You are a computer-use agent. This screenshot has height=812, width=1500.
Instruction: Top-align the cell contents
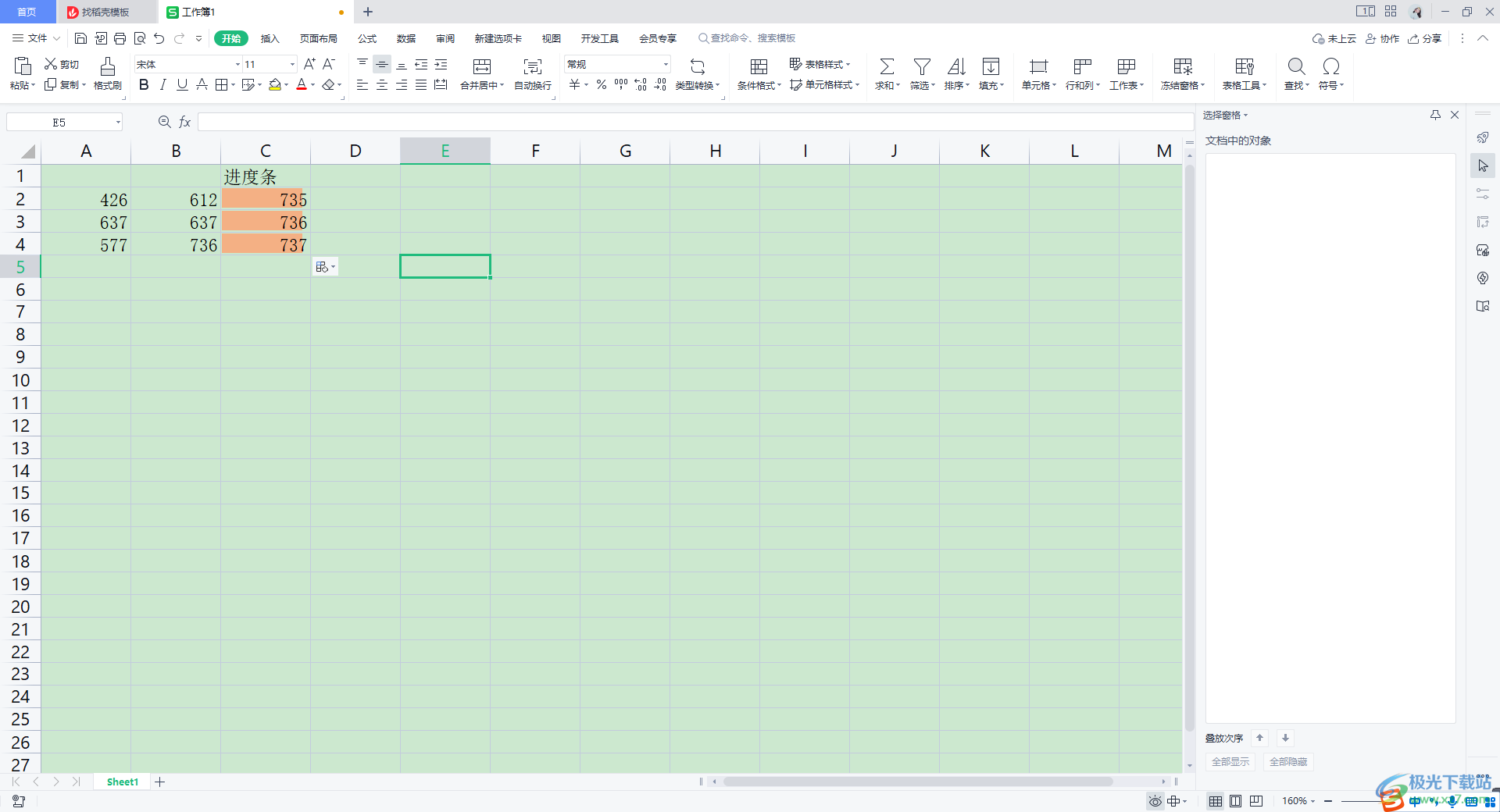point(362,64)
